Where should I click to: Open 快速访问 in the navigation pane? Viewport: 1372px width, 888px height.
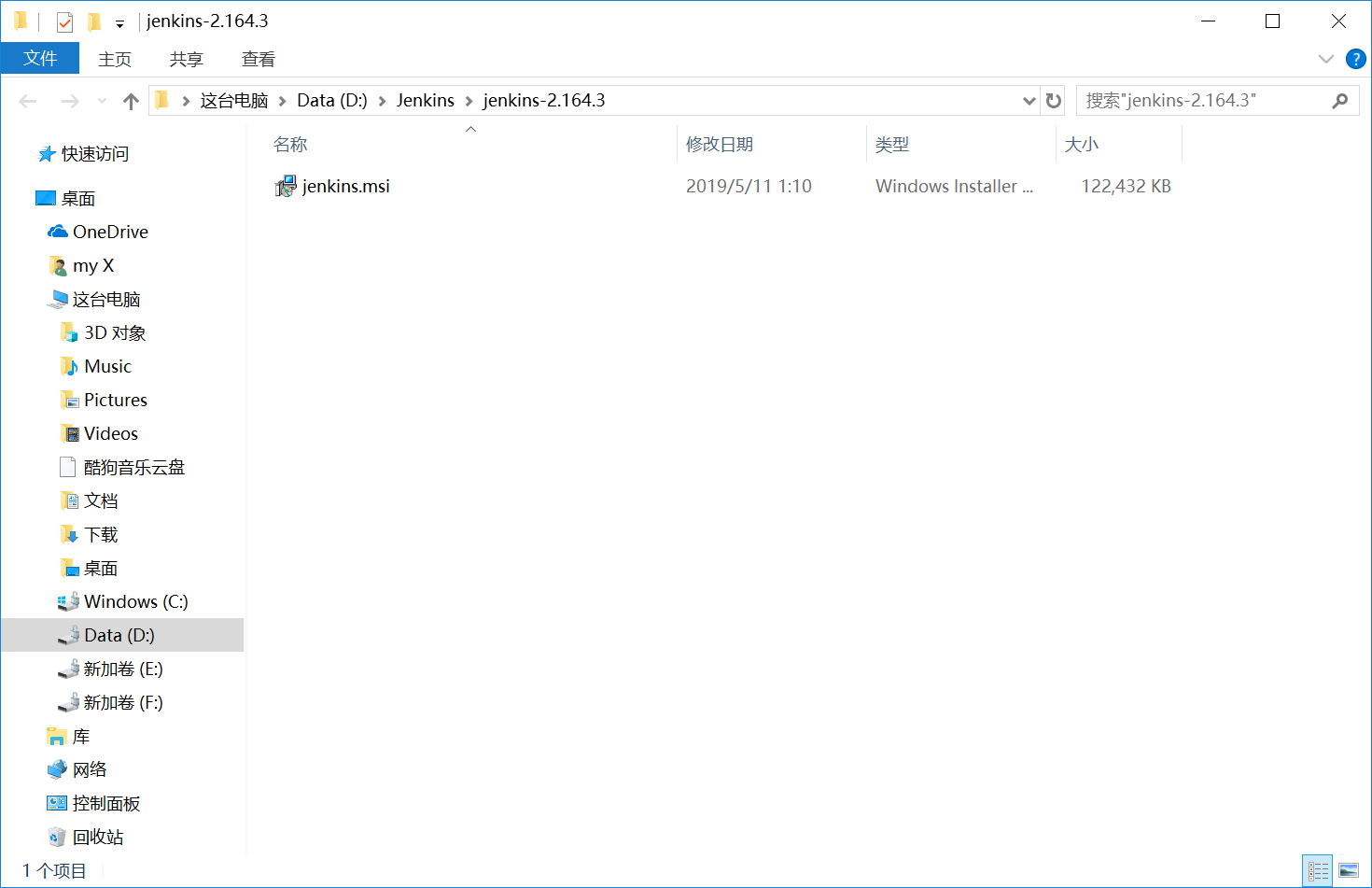[x=95, y=153]
